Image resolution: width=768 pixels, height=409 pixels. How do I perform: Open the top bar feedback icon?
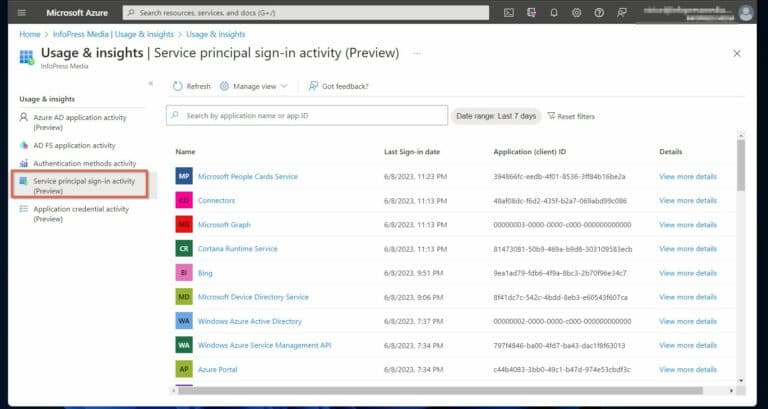coord(622,13)
